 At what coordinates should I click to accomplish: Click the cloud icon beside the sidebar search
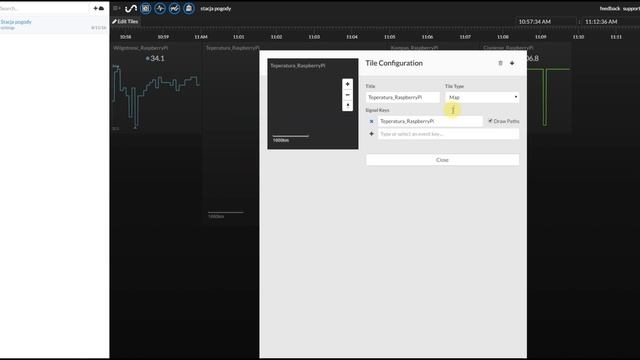[x=101, y=8]
